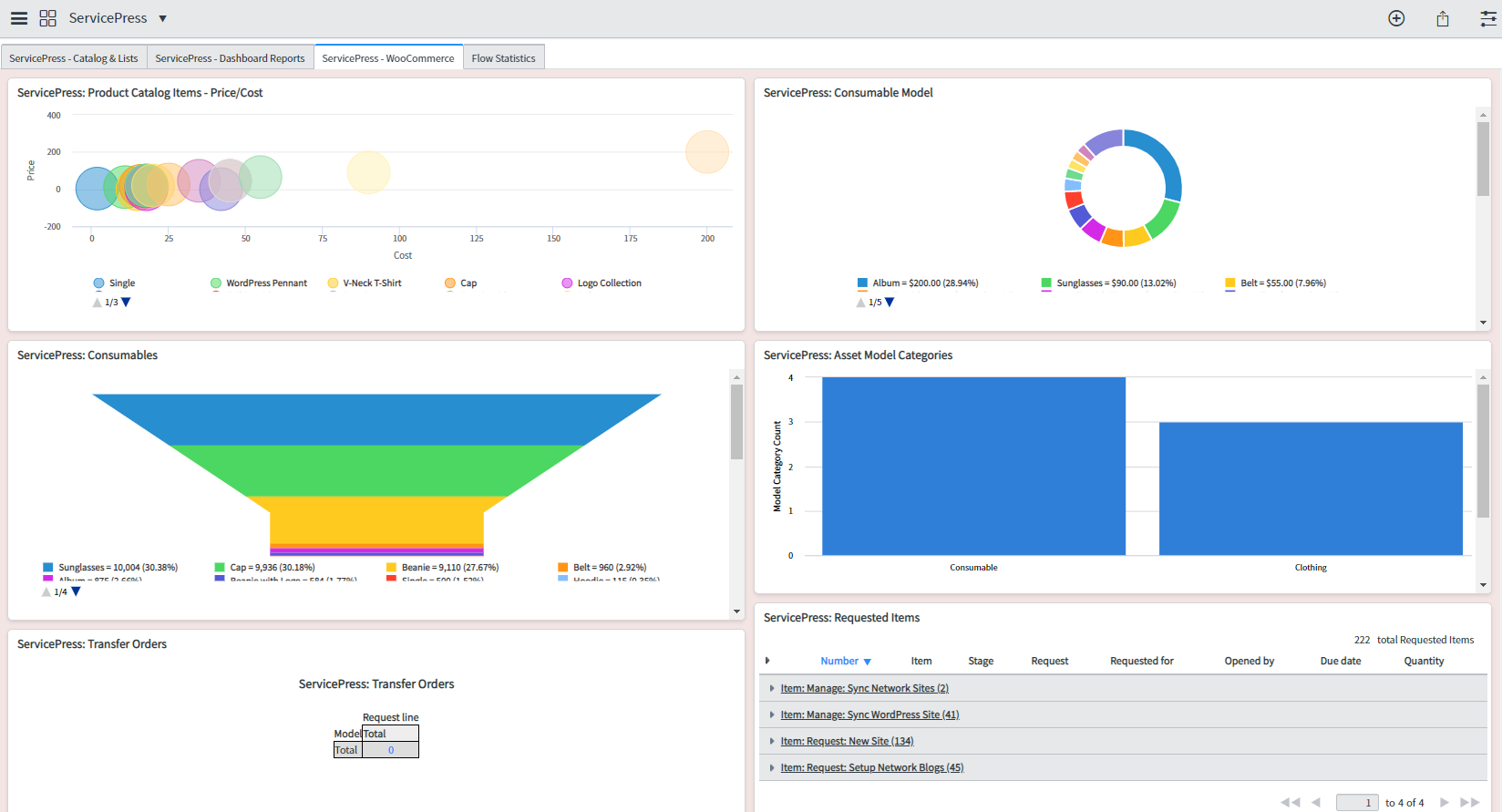Sort by the Stage column header
1502x812 pixels.
tap(981, 662)
